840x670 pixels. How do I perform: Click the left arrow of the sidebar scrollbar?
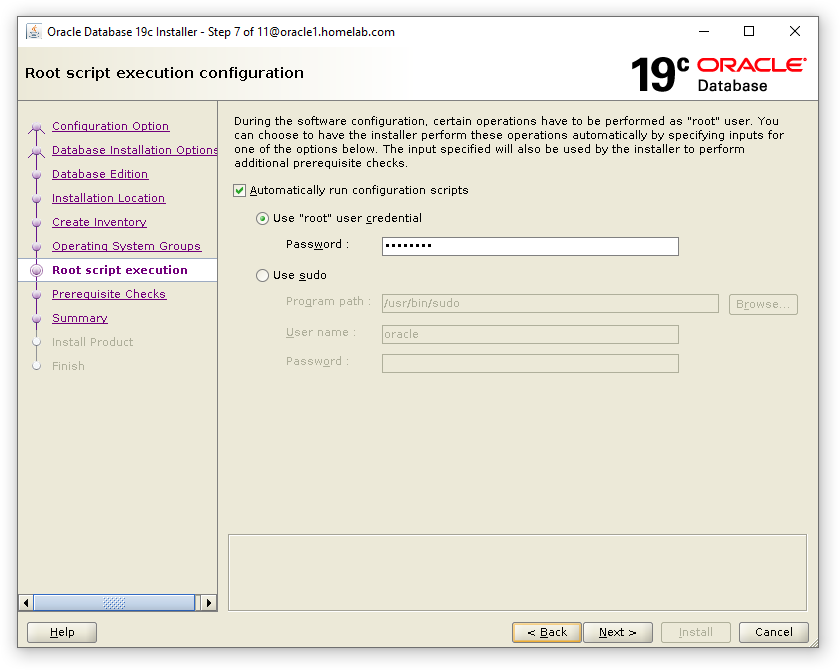pos(27,602)
